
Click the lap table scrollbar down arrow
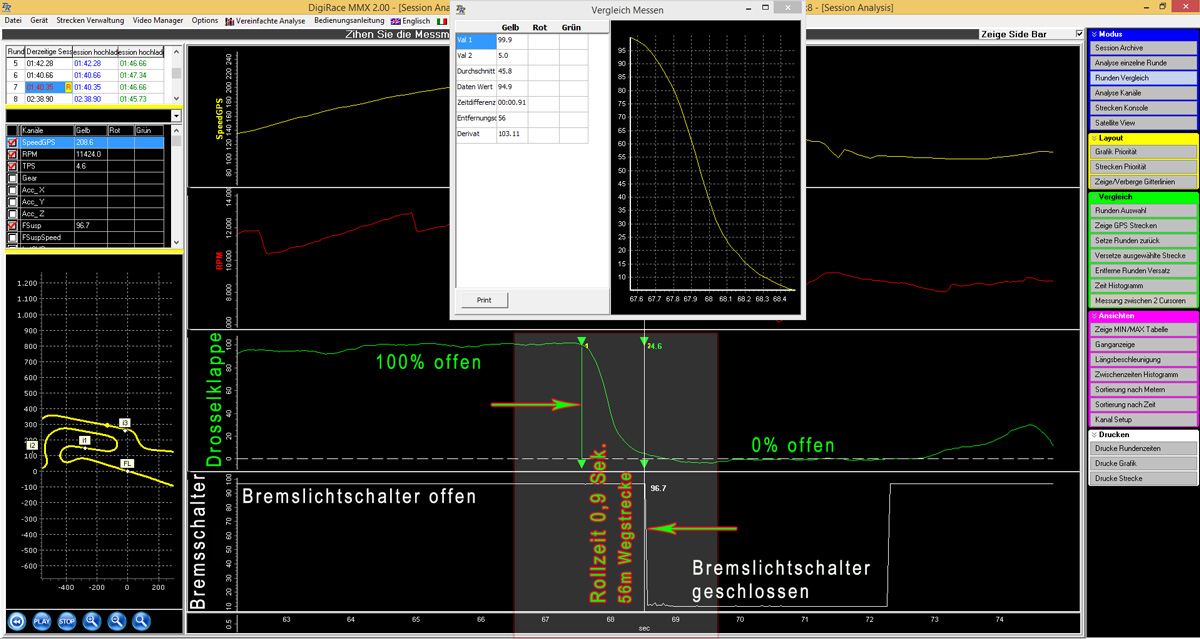176,99
